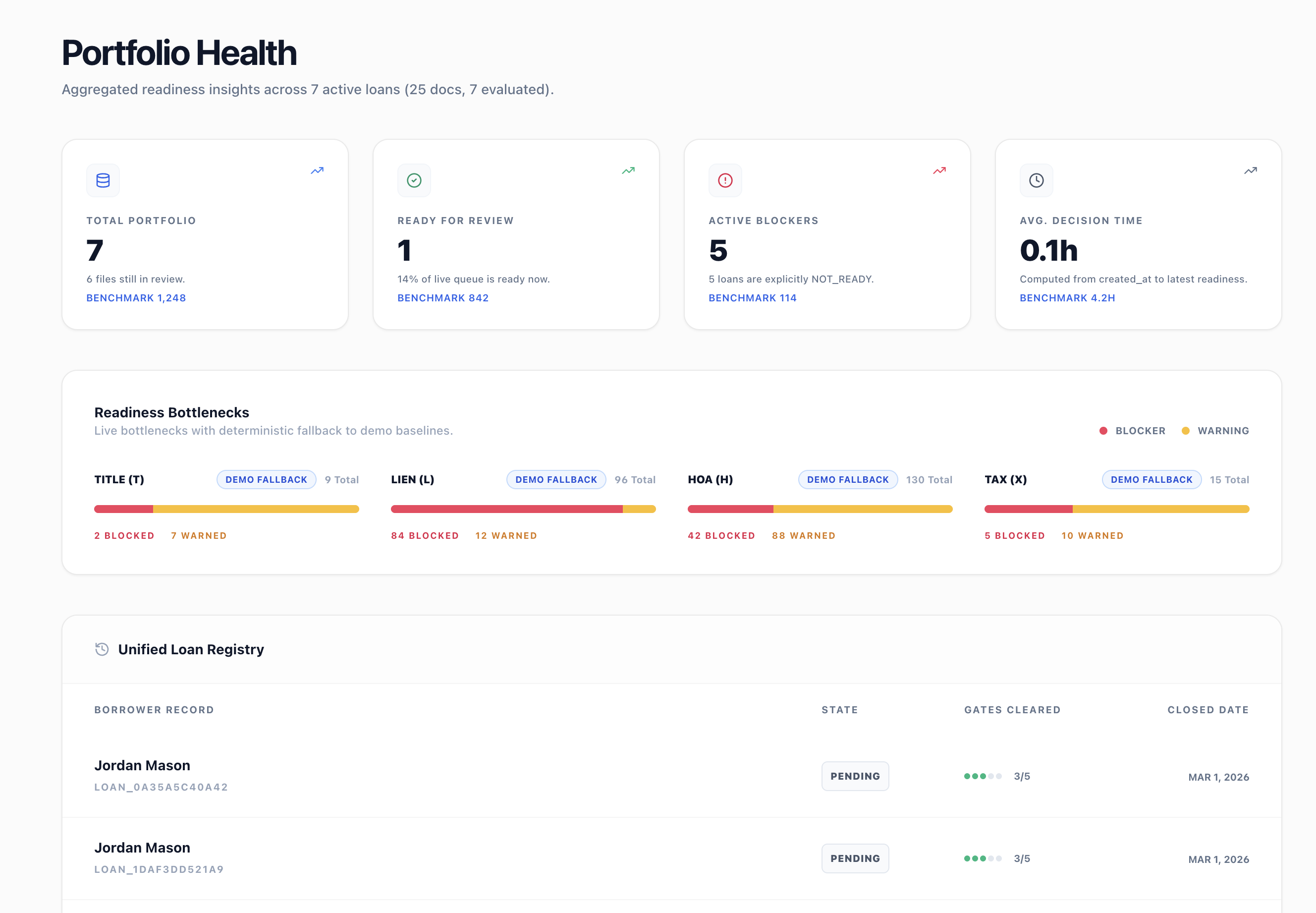This screenshot has width=1316, height=913.
Task: Click the red alert Active Blockers icon
Action: [725, 181]
